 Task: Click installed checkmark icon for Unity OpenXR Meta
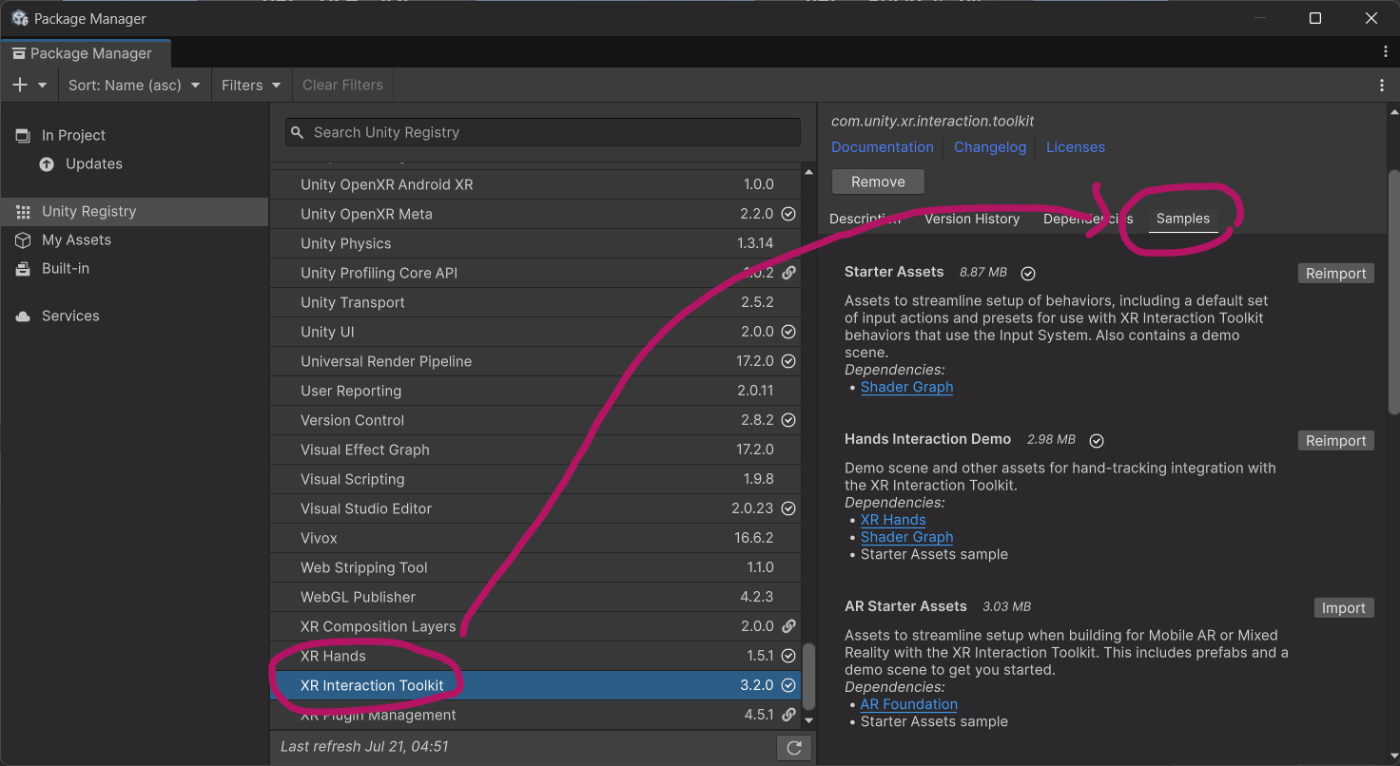click(788, 214)
